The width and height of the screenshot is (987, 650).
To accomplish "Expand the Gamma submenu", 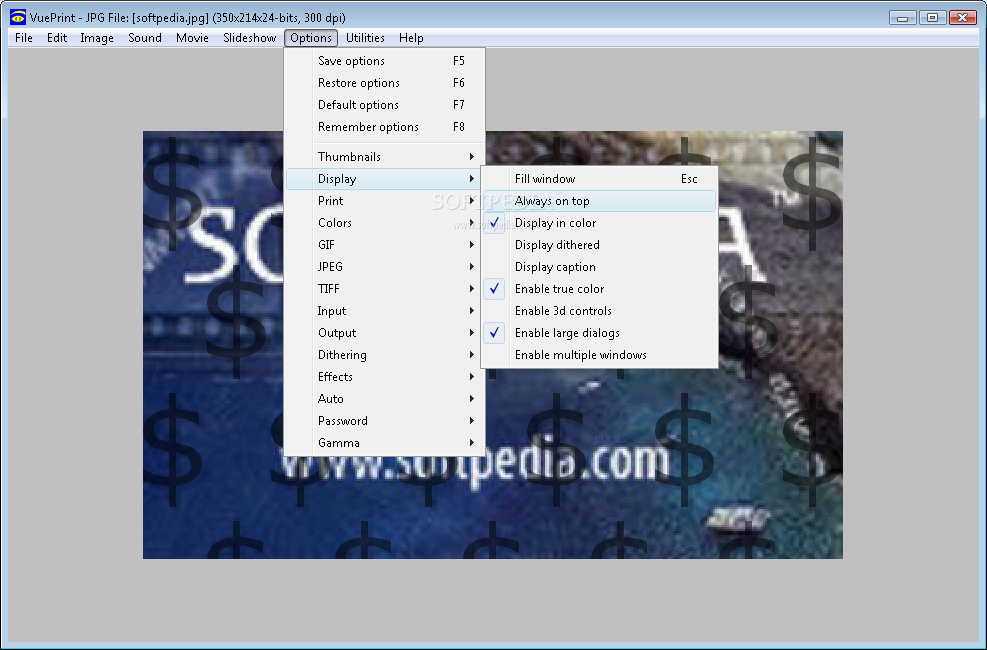I will pyautogui.click(x=385, y=443).
